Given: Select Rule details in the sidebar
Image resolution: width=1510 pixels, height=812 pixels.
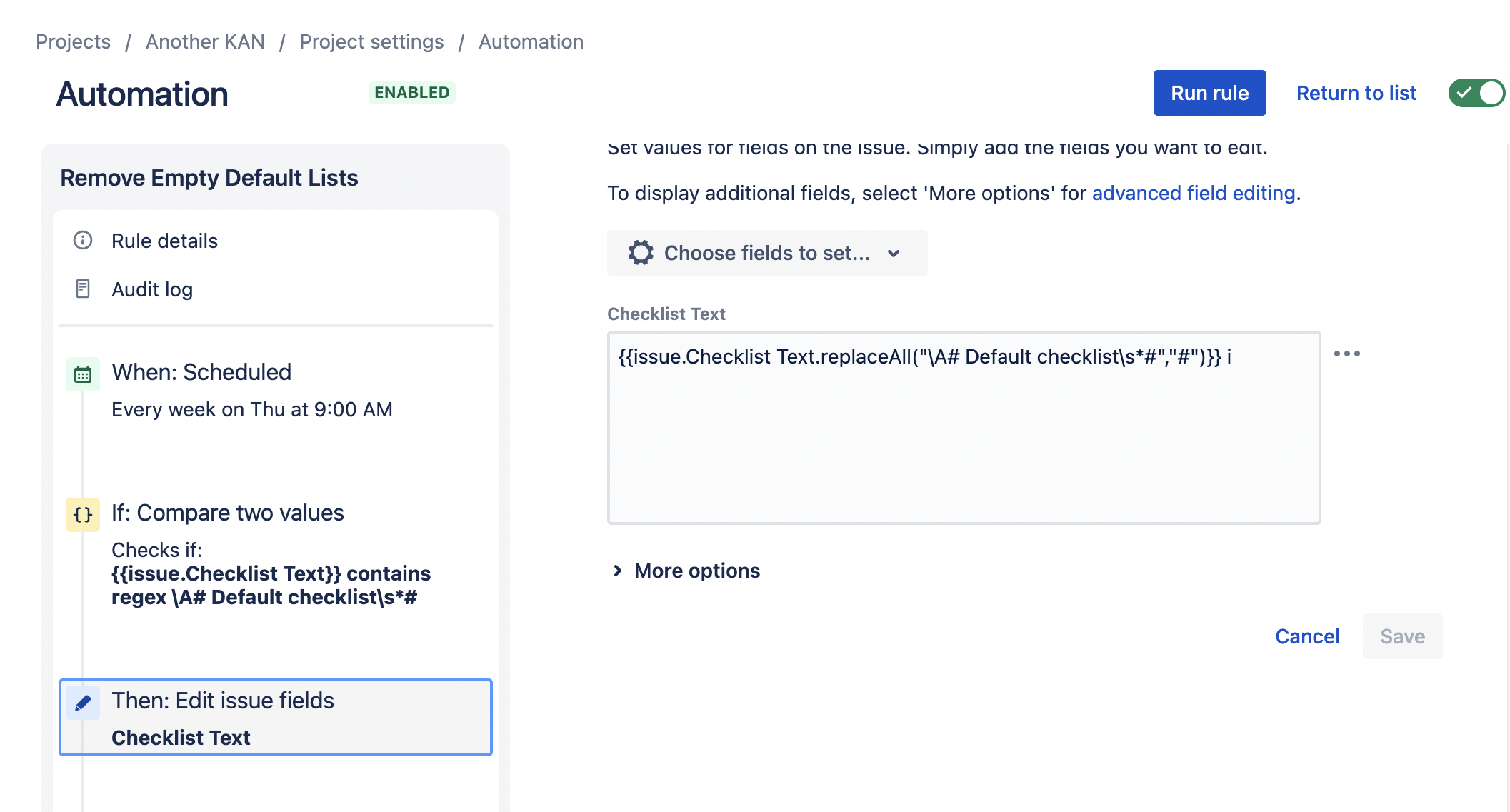Looking at the screenshot, I should 164,241.
